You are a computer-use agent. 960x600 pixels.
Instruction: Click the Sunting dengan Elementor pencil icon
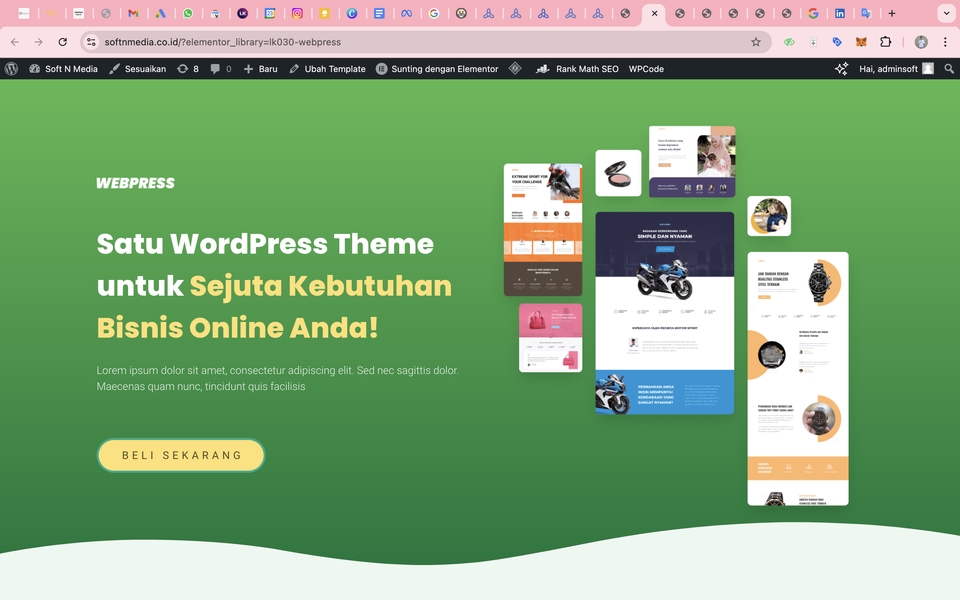click(x=380, y=69)
